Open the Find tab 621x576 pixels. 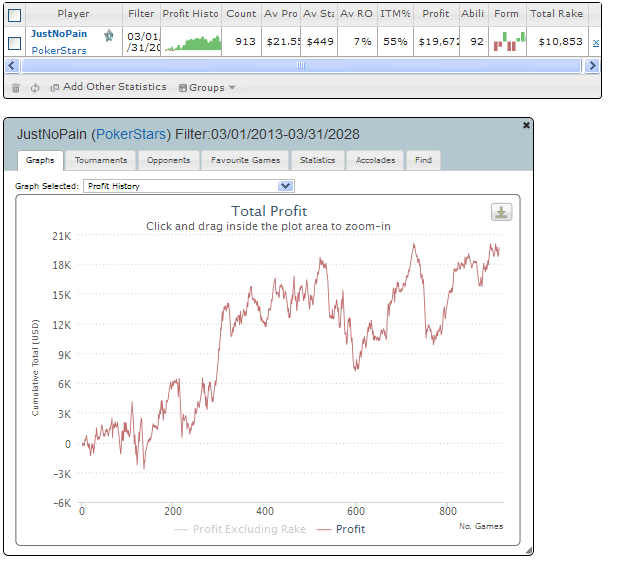pos(423,160)
